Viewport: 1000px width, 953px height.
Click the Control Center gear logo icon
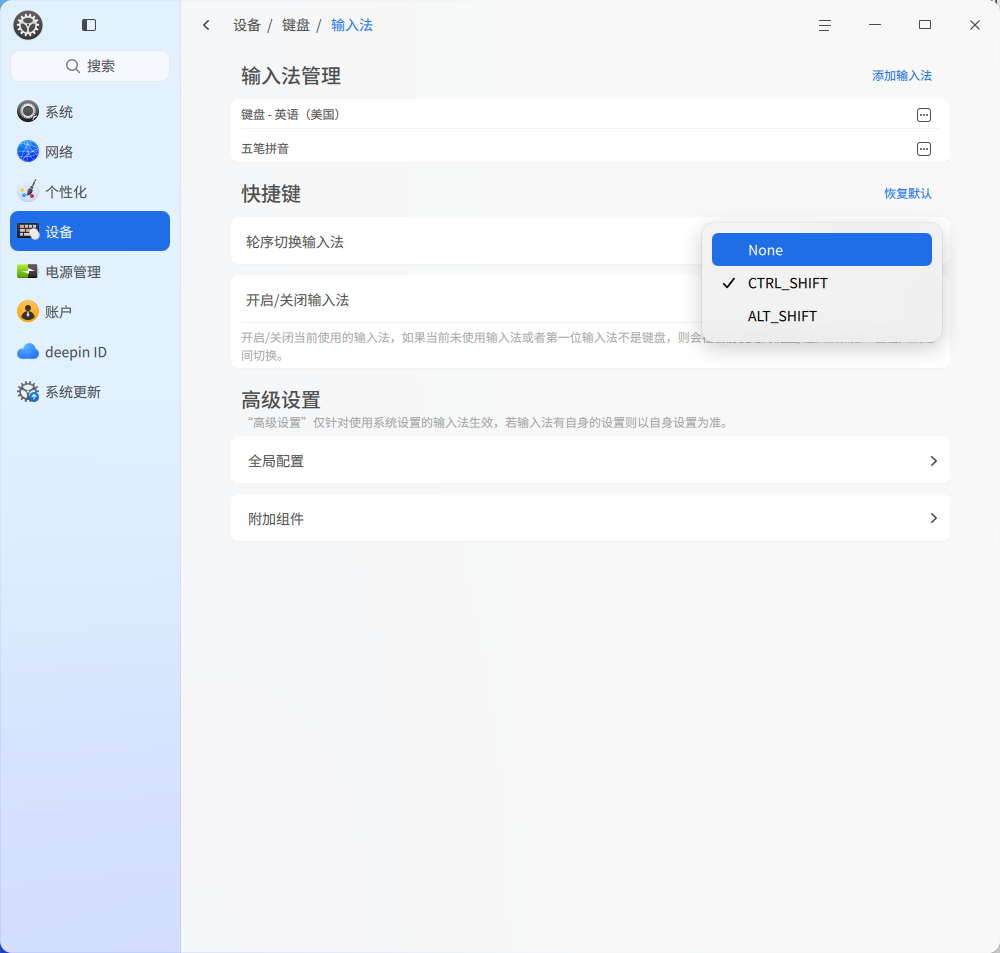coord(27,26)
